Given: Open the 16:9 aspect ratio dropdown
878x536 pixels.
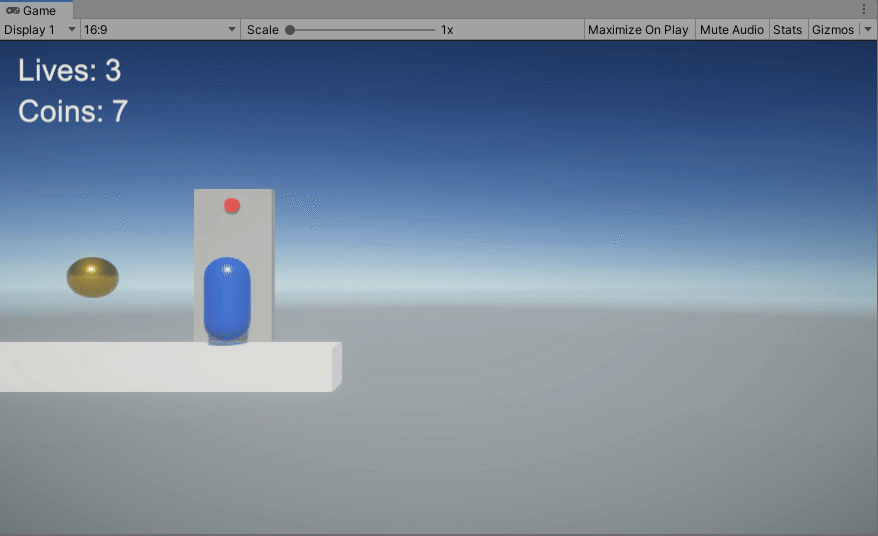Looking at the screenshot, I should (x=160, y=30).
